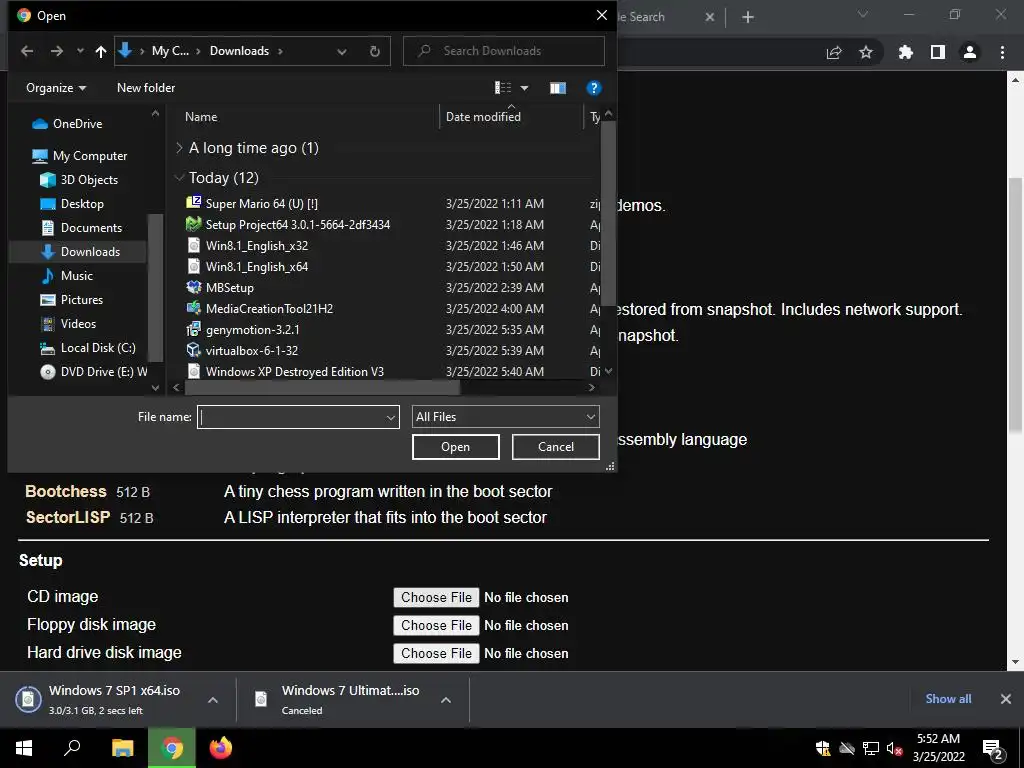
Task: Change the file view layout icon
Action: pyautogui.click(x=503, y=88)
